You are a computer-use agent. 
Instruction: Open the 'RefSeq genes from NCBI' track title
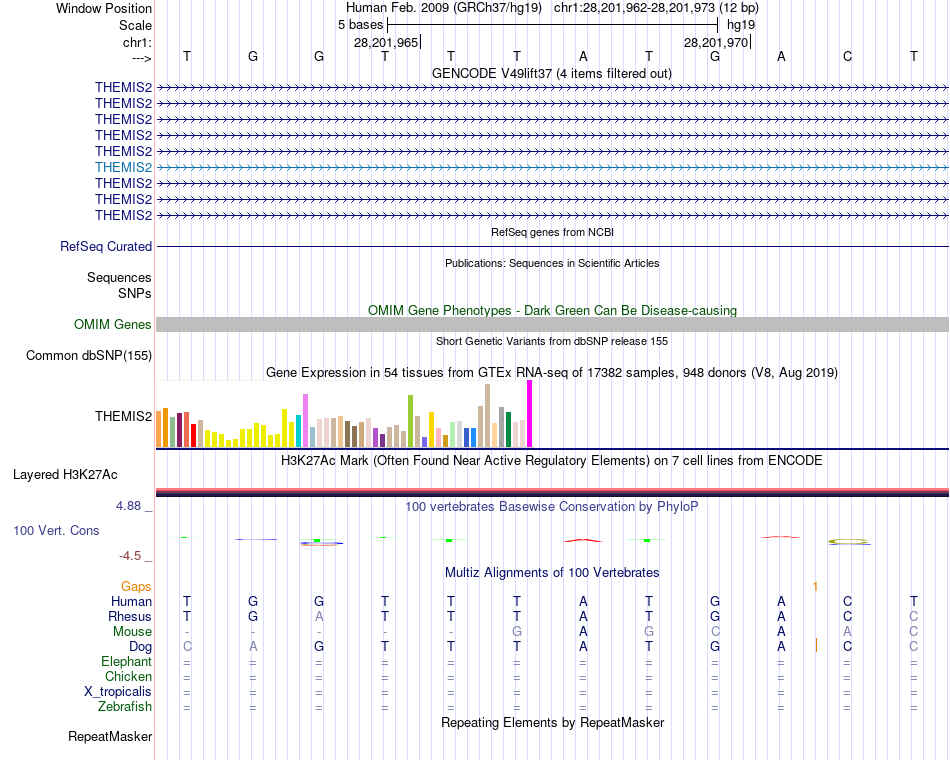552,232
